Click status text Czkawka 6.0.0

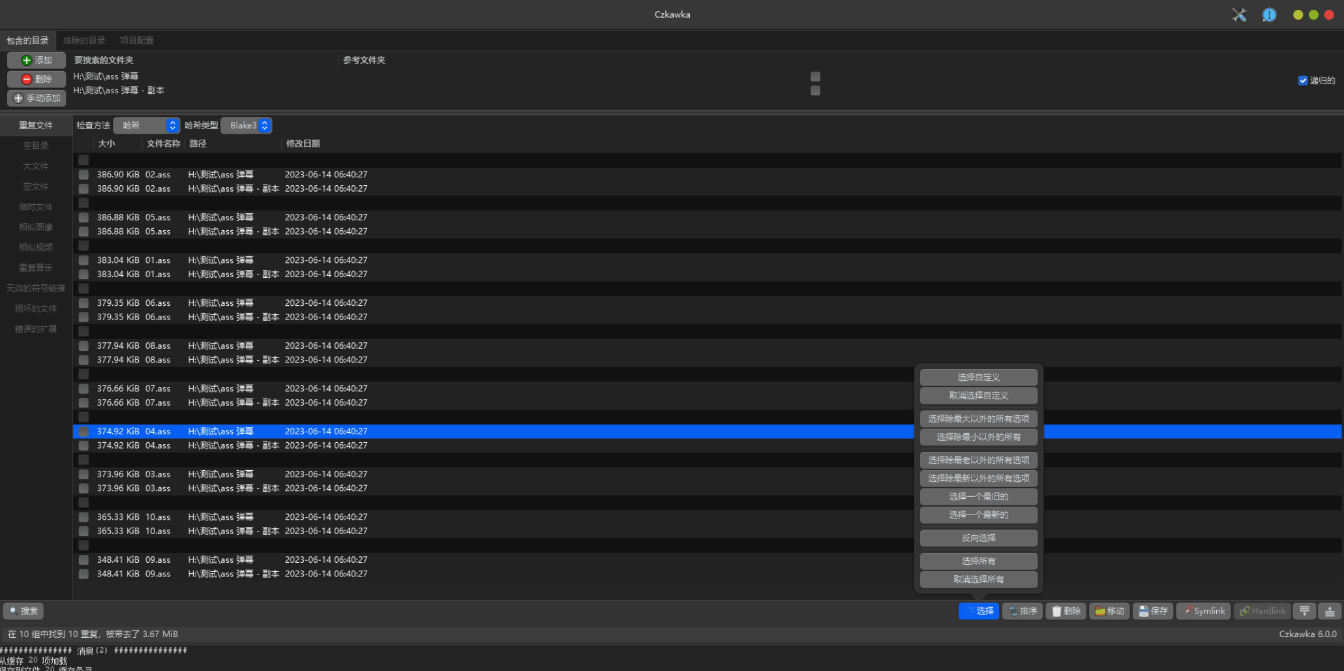[x=1308, y=634]
